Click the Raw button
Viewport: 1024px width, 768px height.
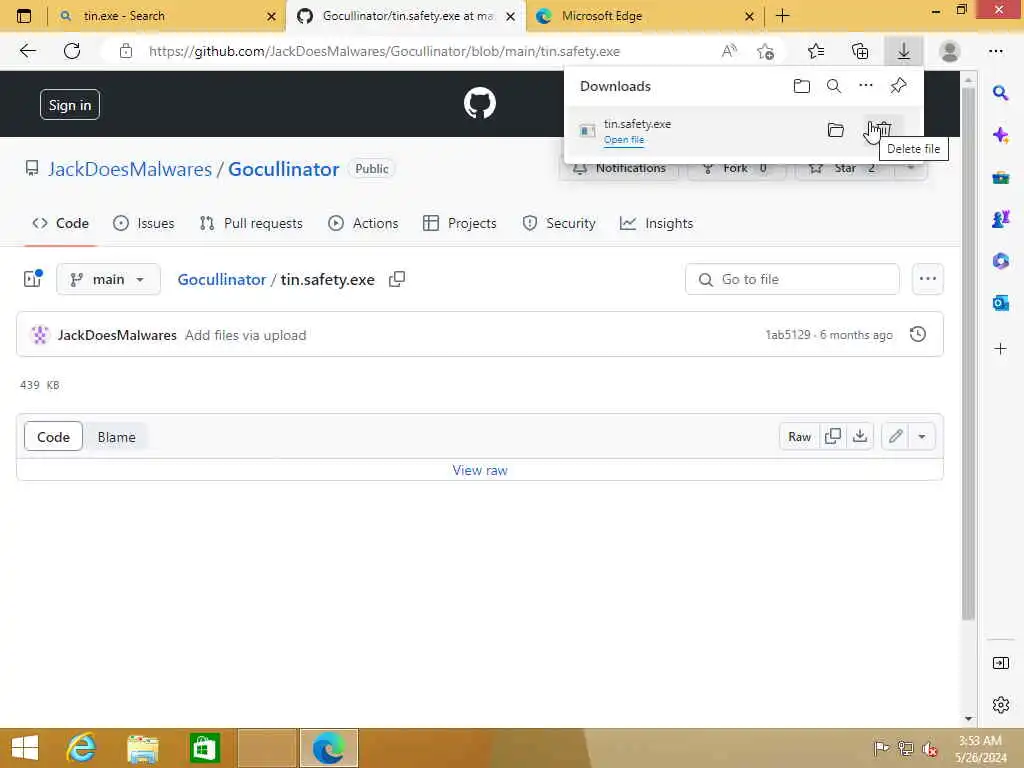pos(799,437)
